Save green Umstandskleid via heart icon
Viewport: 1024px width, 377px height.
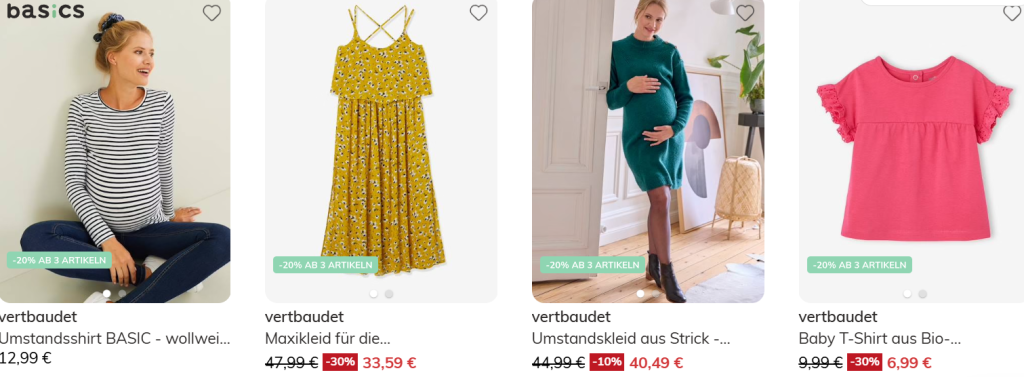coord(745,12)
